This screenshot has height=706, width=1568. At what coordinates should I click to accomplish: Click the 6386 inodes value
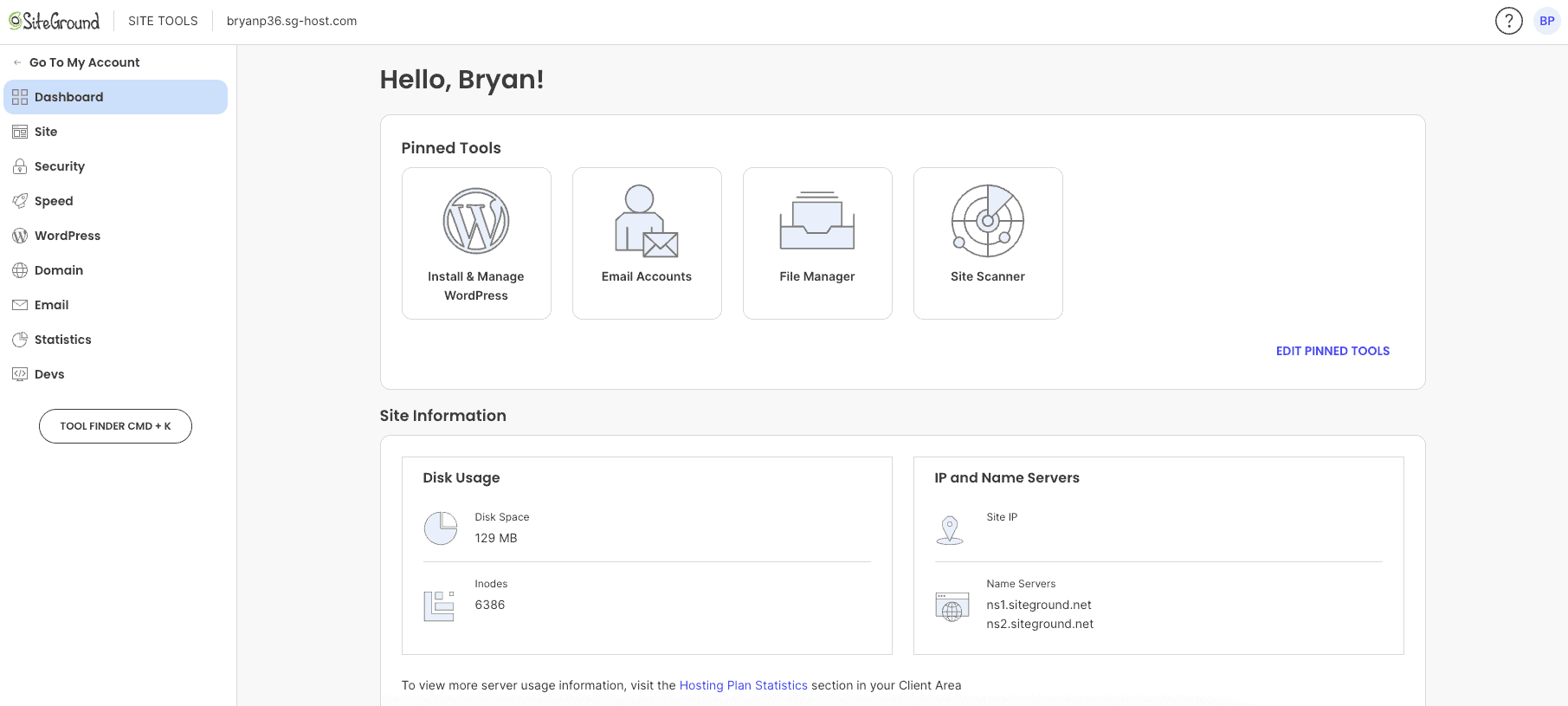pyautogui.click(x=490, y=605)
